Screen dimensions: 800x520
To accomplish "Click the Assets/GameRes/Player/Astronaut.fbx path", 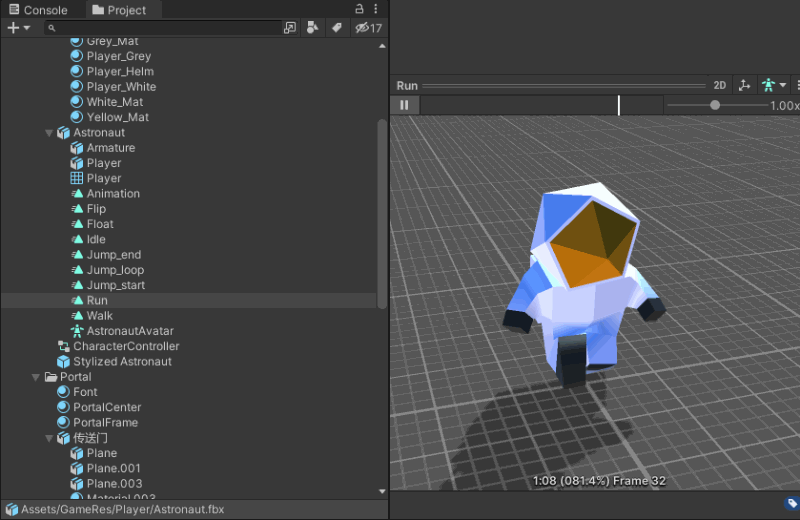I will 122,509.
